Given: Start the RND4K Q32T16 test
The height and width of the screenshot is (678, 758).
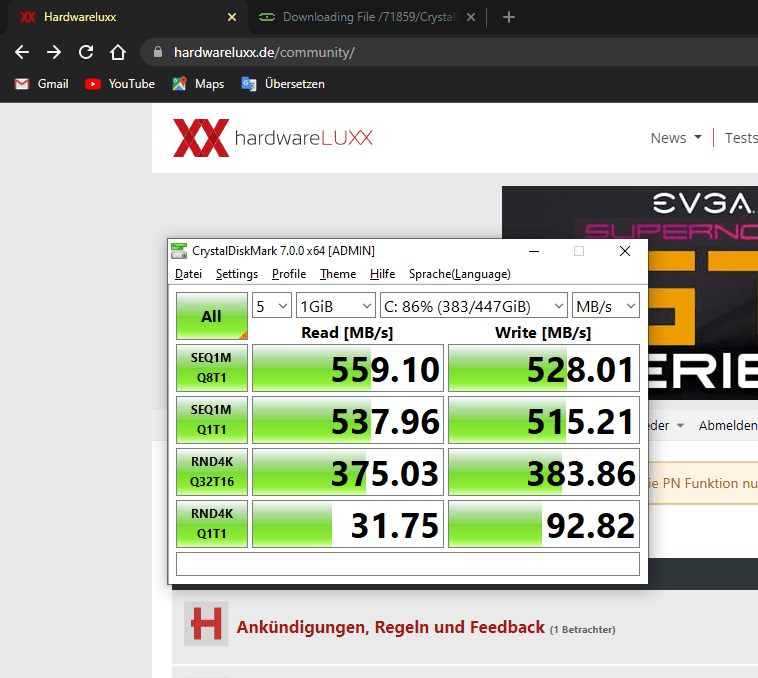Looking at the screenshot, I should click(212, 472).
